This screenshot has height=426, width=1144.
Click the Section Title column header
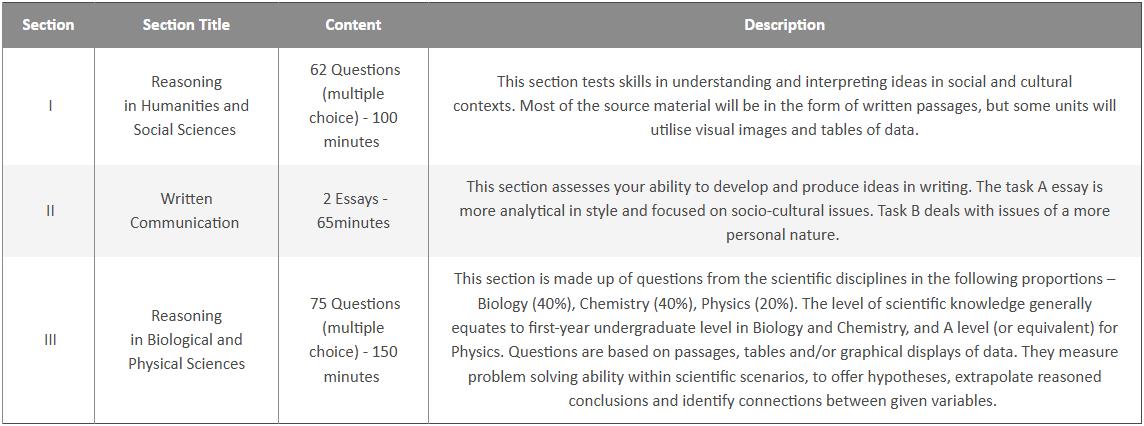click(186, 25)
